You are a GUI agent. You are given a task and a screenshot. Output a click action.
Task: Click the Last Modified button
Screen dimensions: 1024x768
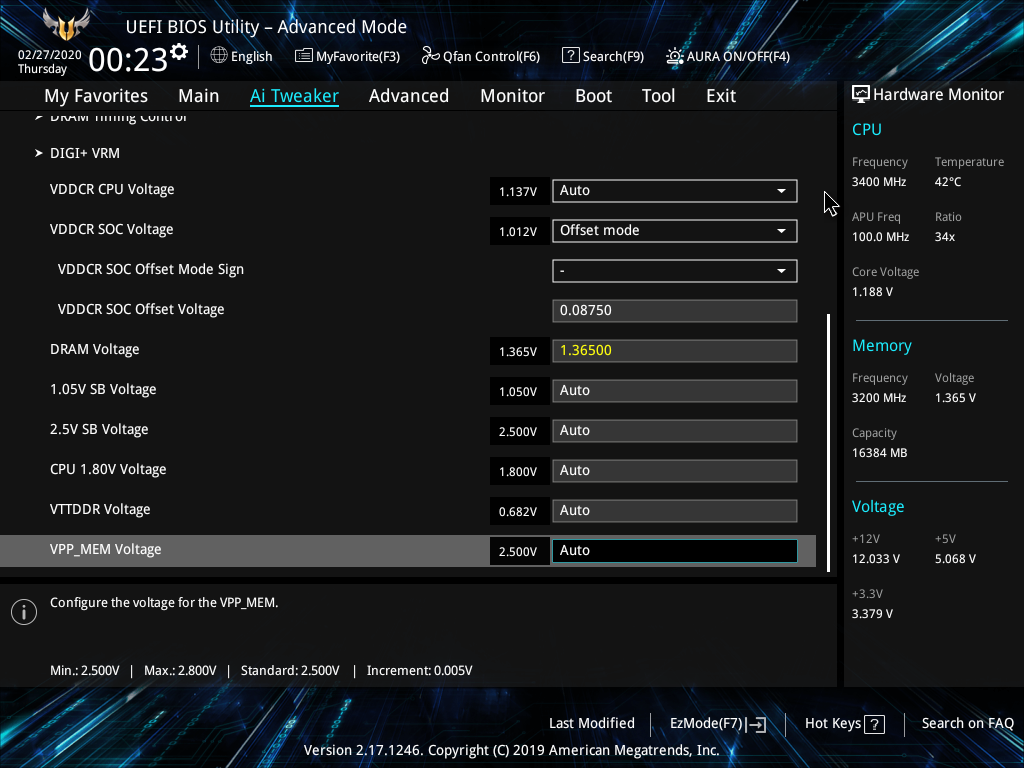pyautogui.click(x=592, y=724)
